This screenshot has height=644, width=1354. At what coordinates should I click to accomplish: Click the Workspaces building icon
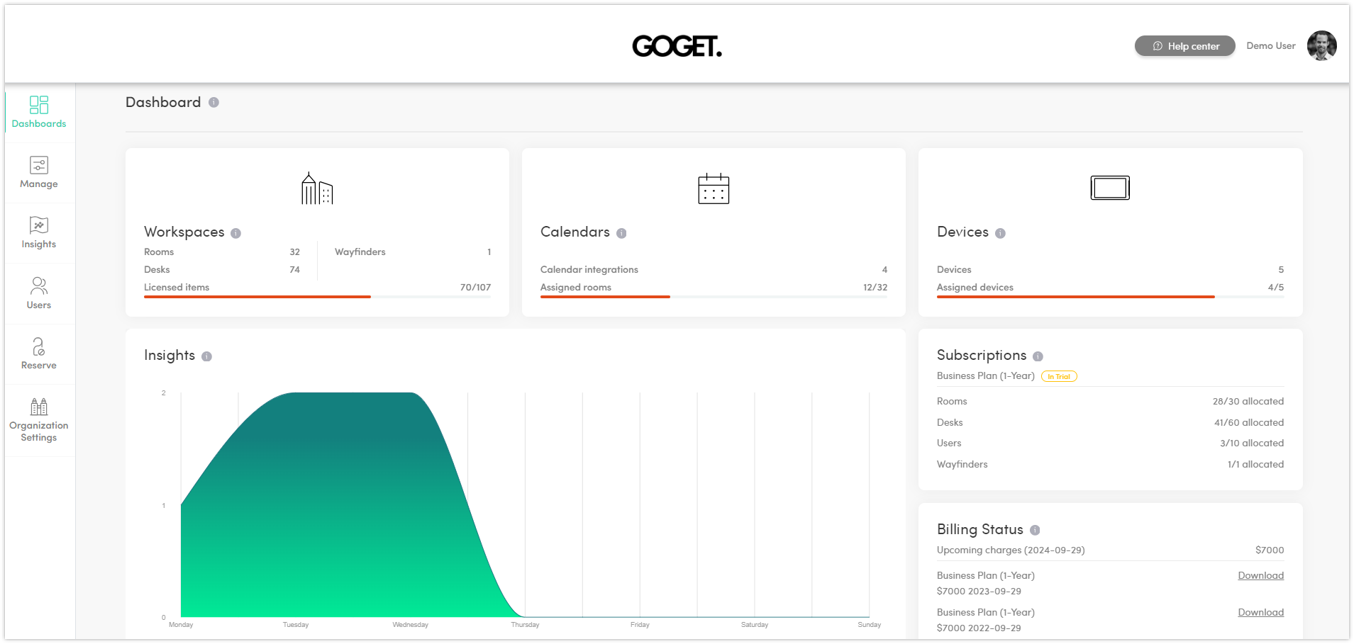pos(316,188)
